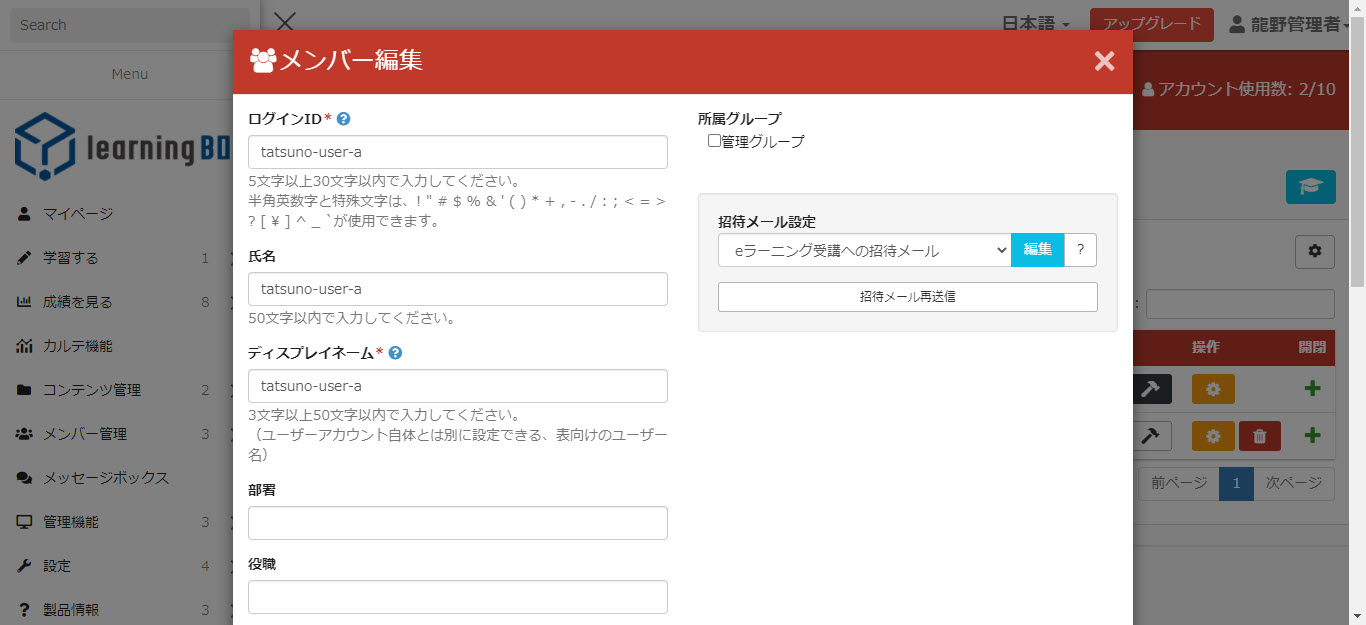The image size is (1366, 625).
Task: Open the 日本語 language dropdown
Action: click(1035, 24)
